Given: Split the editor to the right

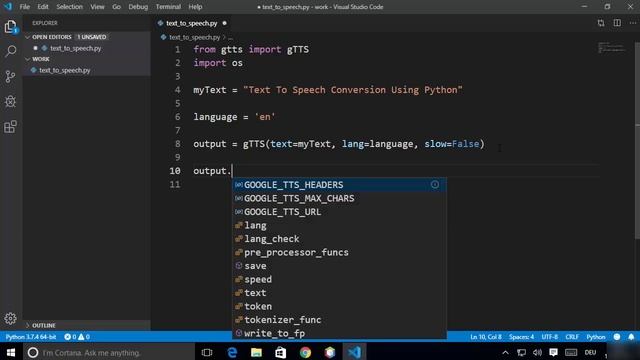Looking at the screenshot, I should [617, 23].
